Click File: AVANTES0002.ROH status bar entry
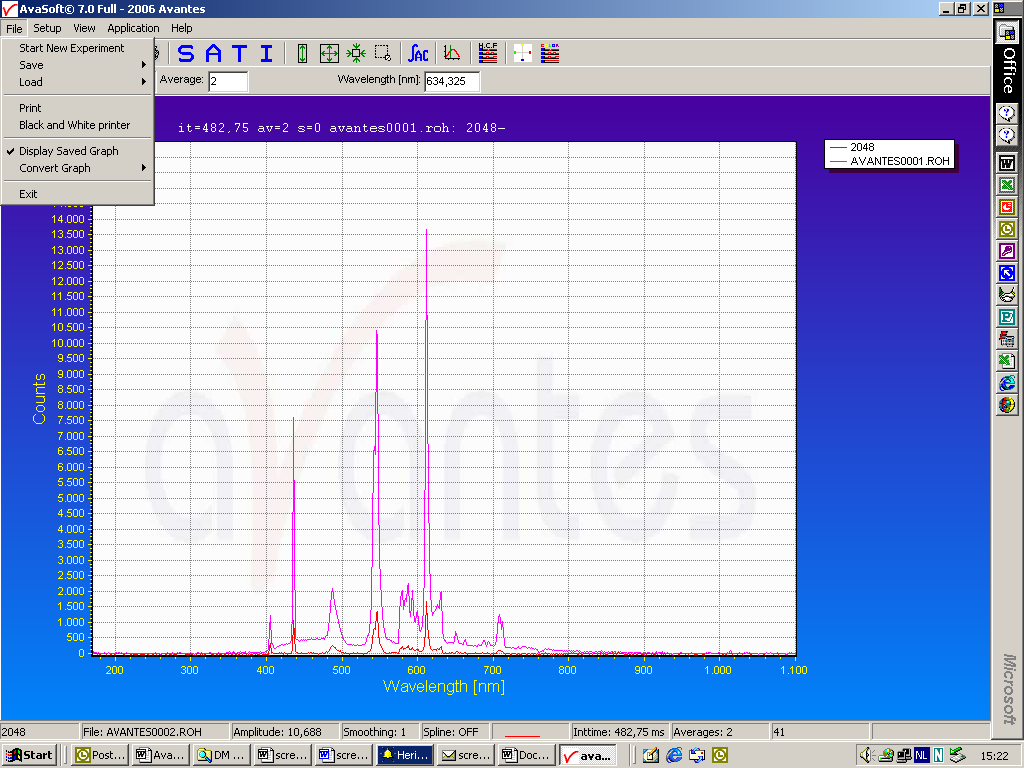 pyautogui.click(x=155, y=732)
